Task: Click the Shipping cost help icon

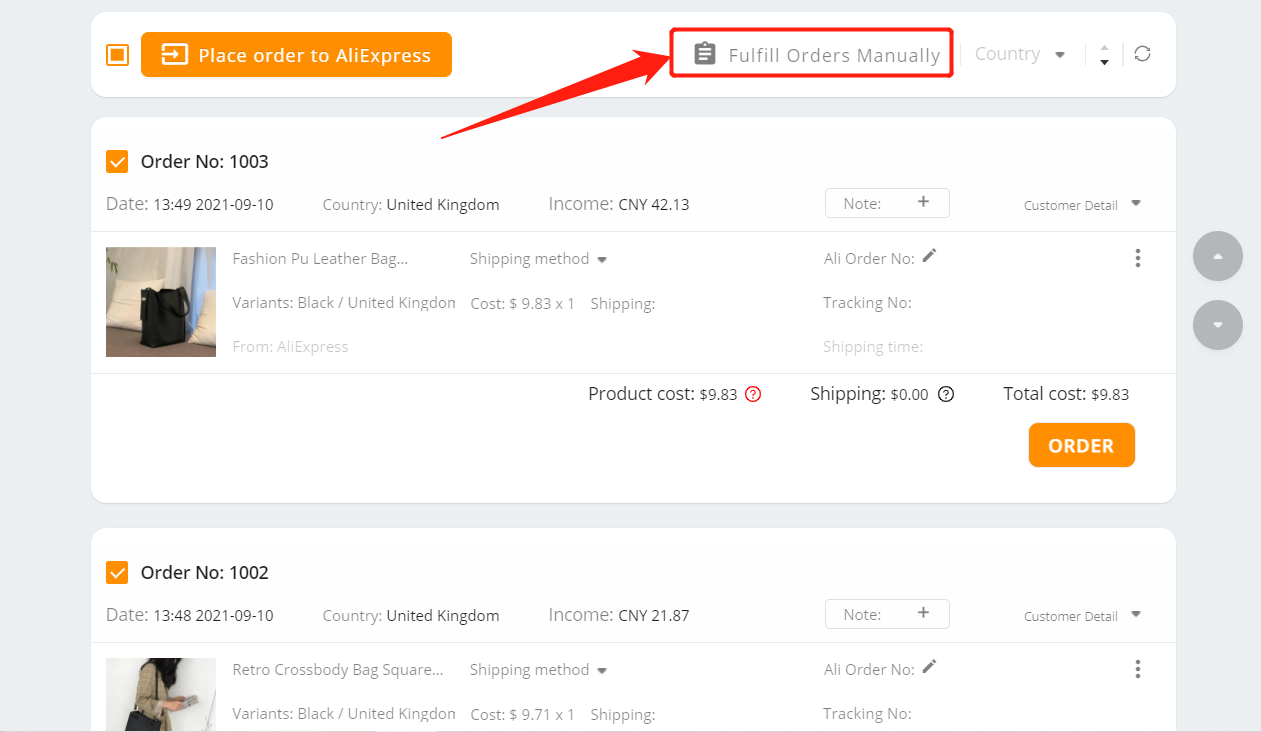Action: (x=946, y=394)
